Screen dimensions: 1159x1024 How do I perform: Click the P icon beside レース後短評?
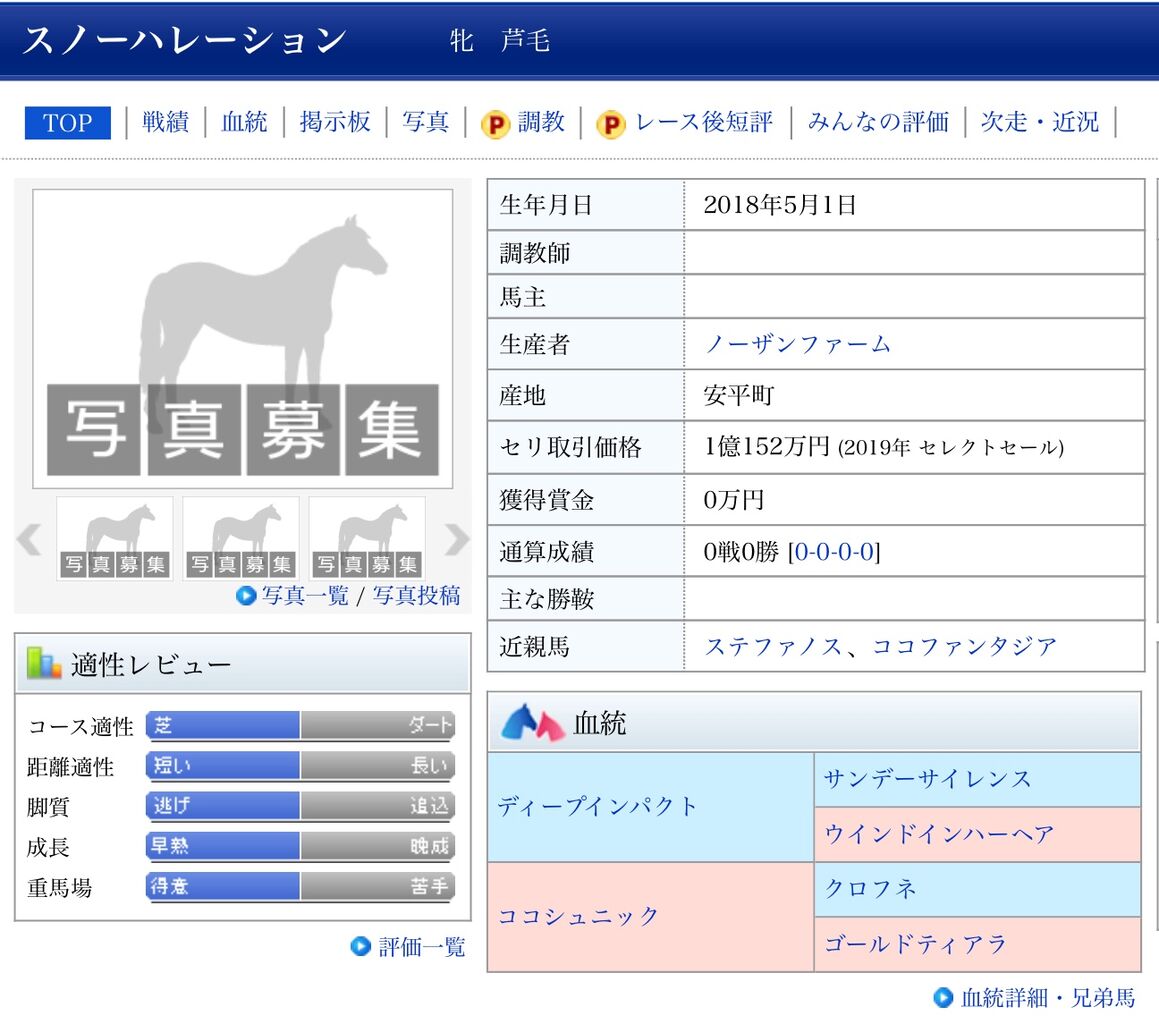pos(611,123)
